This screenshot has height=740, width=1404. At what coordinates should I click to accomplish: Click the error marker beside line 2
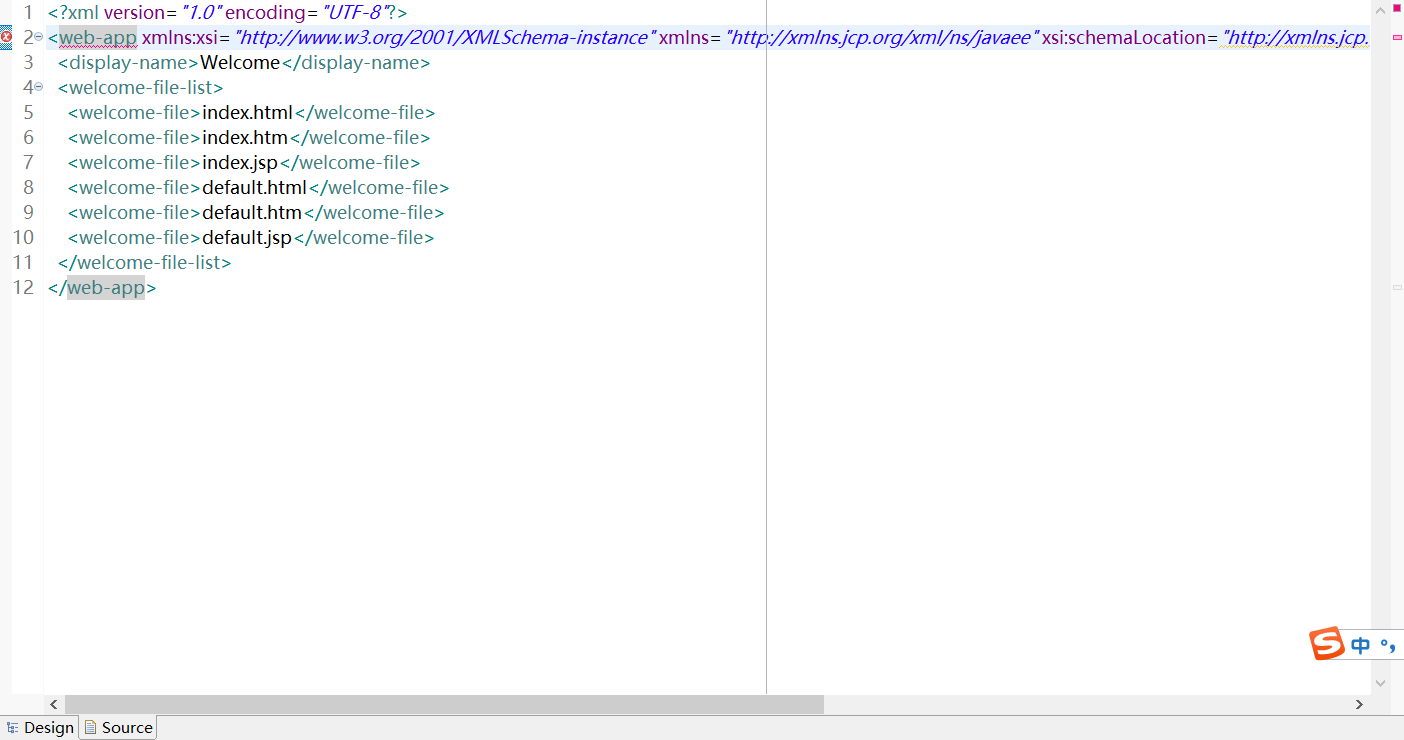click(7, 37)
